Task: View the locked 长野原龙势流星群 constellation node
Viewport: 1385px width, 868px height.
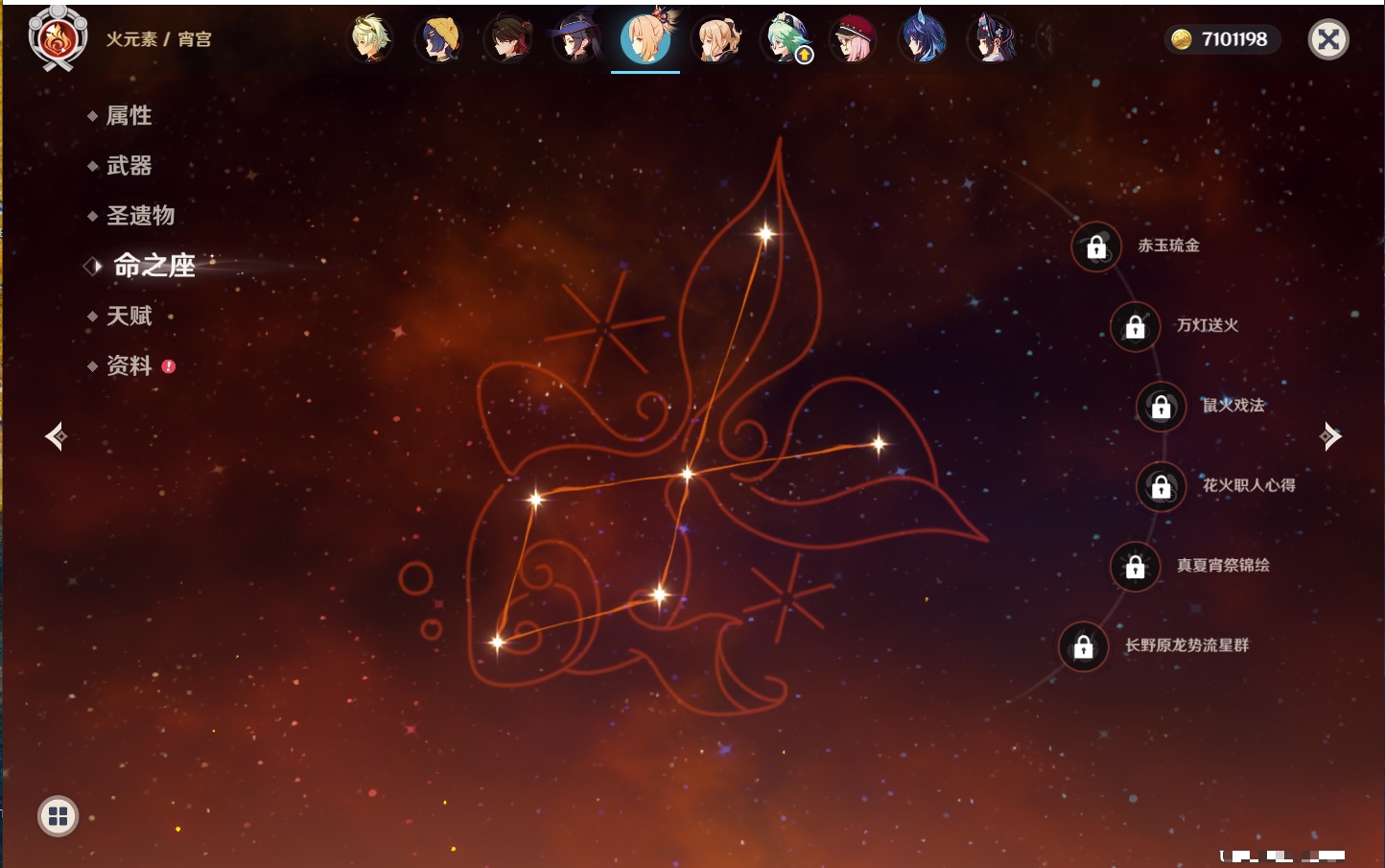Action: tap(1084, 646)
